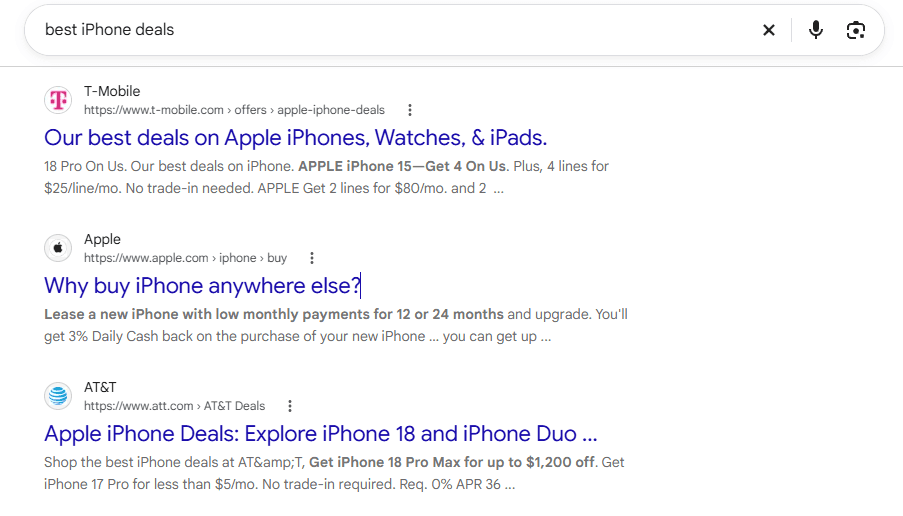The width and height of the screenshot is (903, 516).
Task: Click the Apple favicon logo
Action: coord(58,248)
